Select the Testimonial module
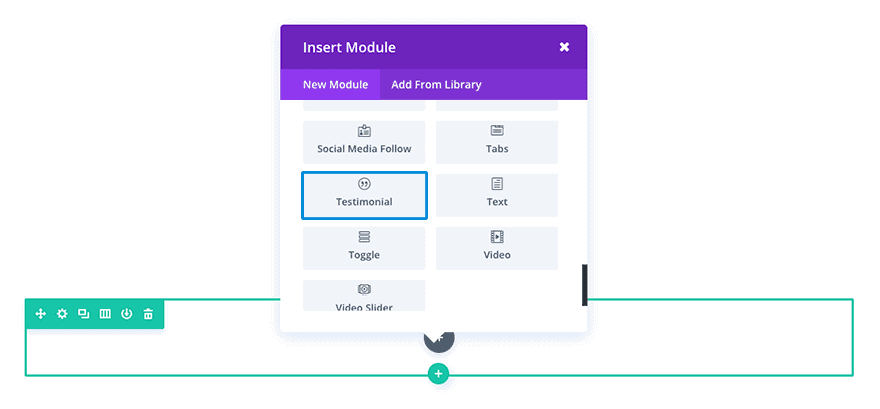 point(364,195)
